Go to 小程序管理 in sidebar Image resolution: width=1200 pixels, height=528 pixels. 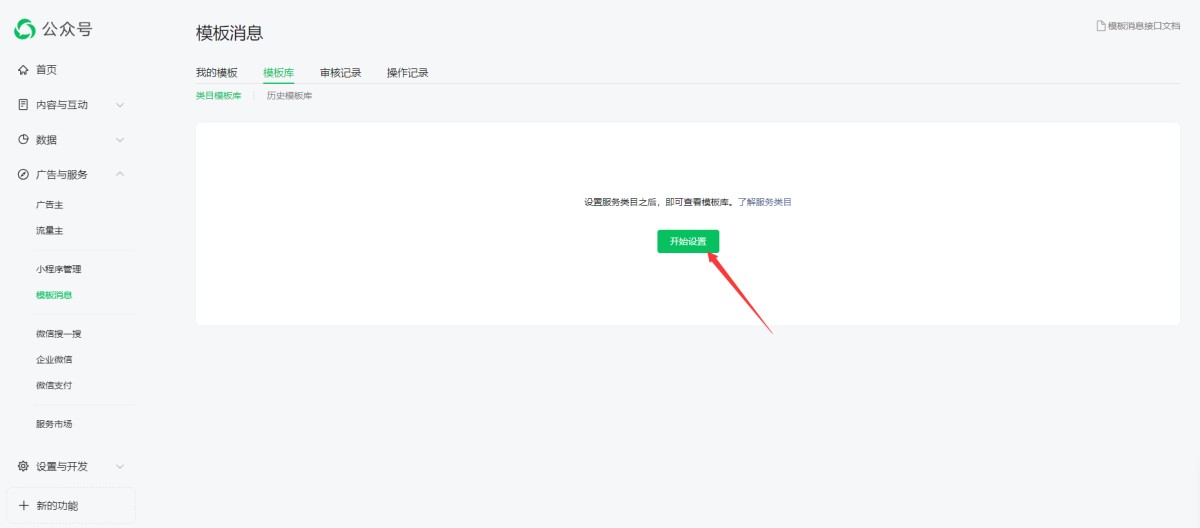(58, 270)
